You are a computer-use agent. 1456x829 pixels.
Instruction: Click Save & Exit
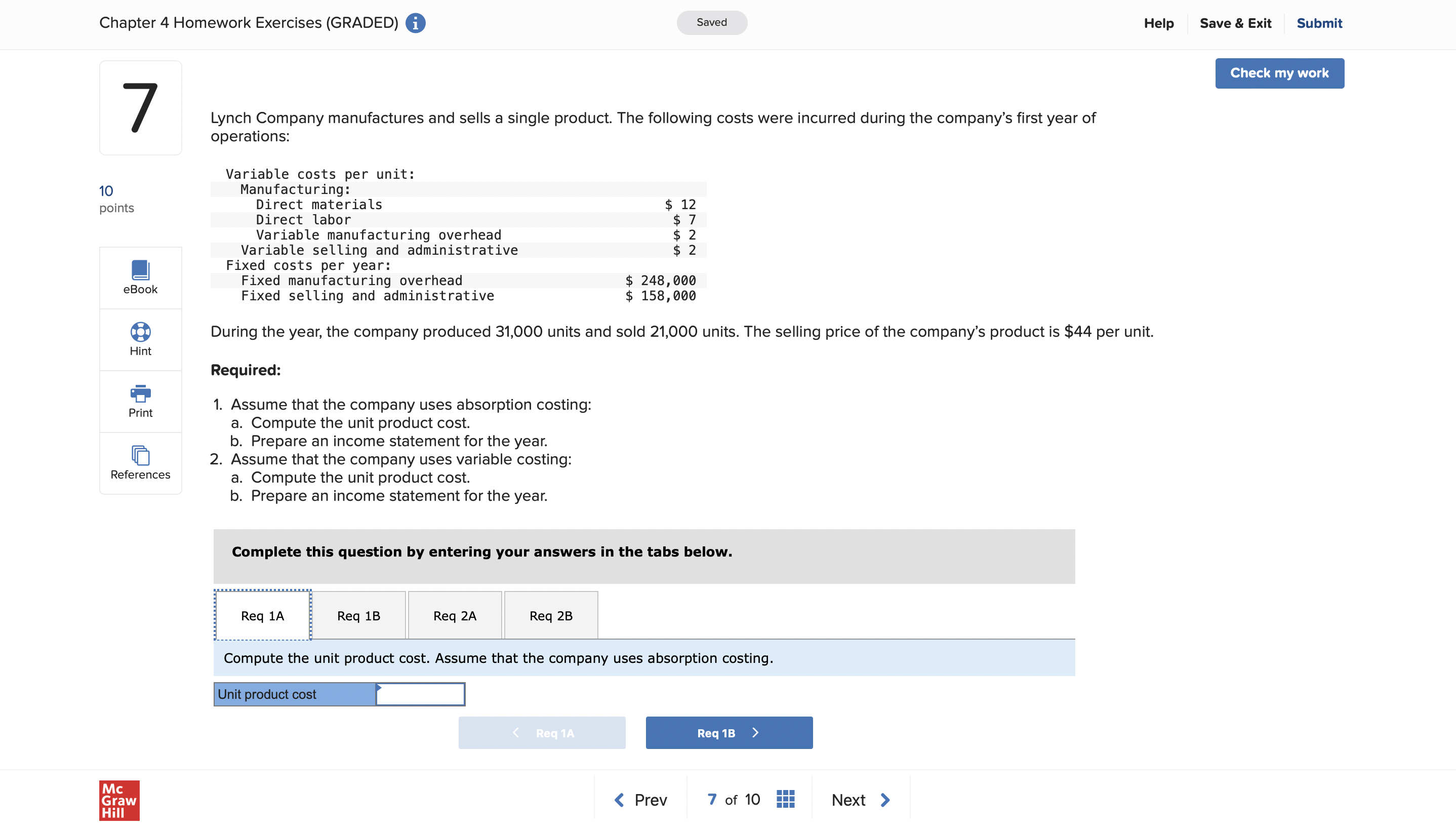pyautogui.click(x=1236, y=23)
